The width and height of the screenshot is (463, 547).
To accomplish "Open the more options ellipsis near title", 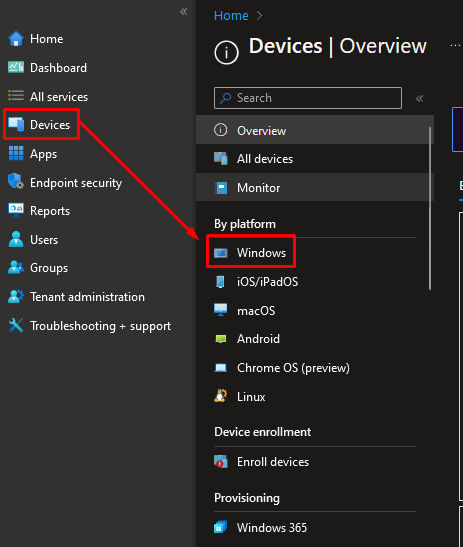I will click(x=455, y=45).
